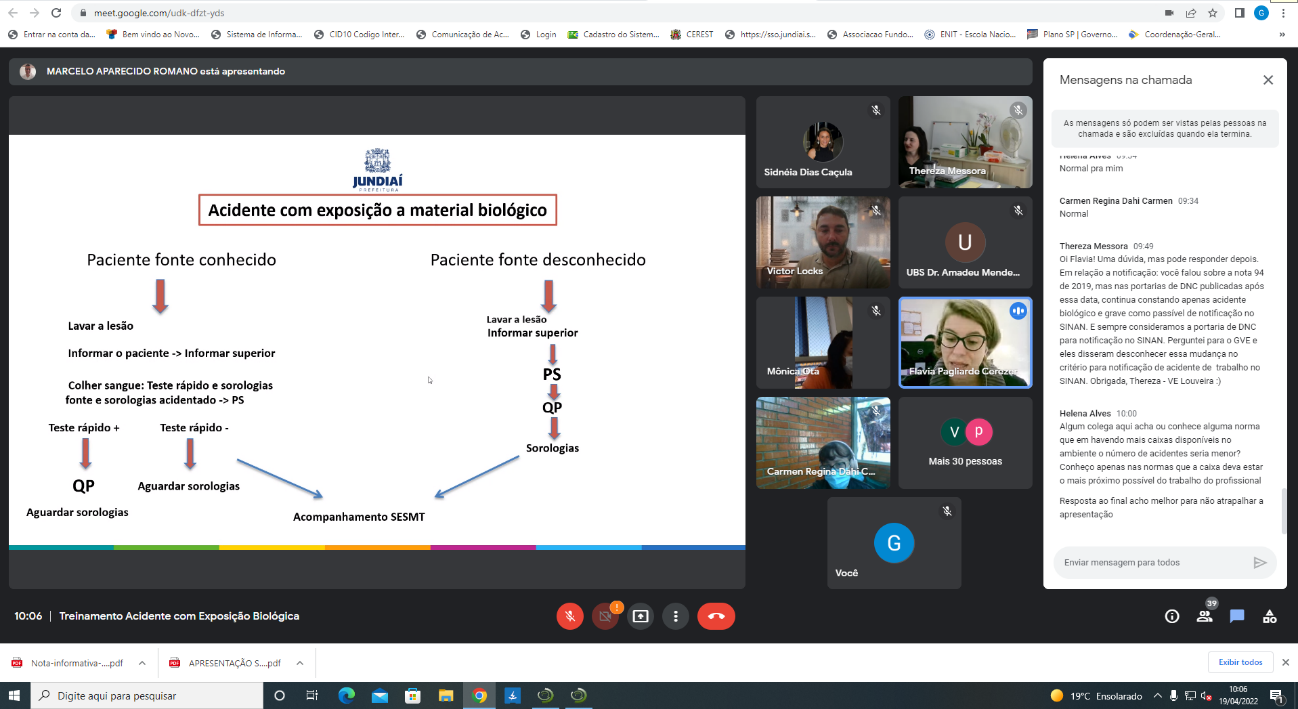Select Sidnéia Dias Caçula's participant tile
1298x709 pixels.
tap(823, 142)
